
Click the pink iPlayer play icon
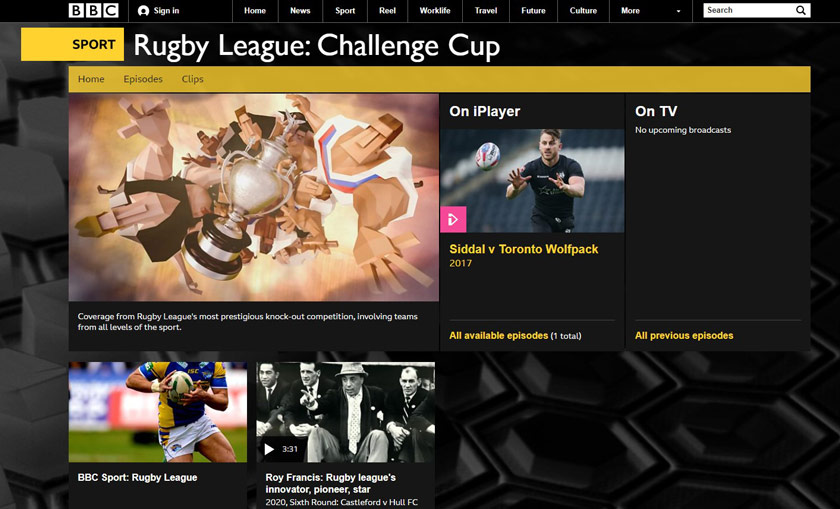click(x=453, y=219)
